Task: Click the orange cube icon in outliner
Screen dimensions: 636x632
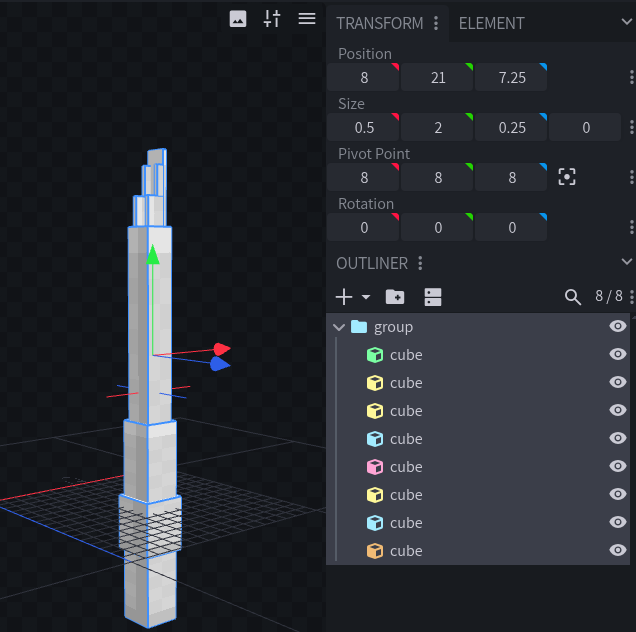Action: click(x=375, y=551)
